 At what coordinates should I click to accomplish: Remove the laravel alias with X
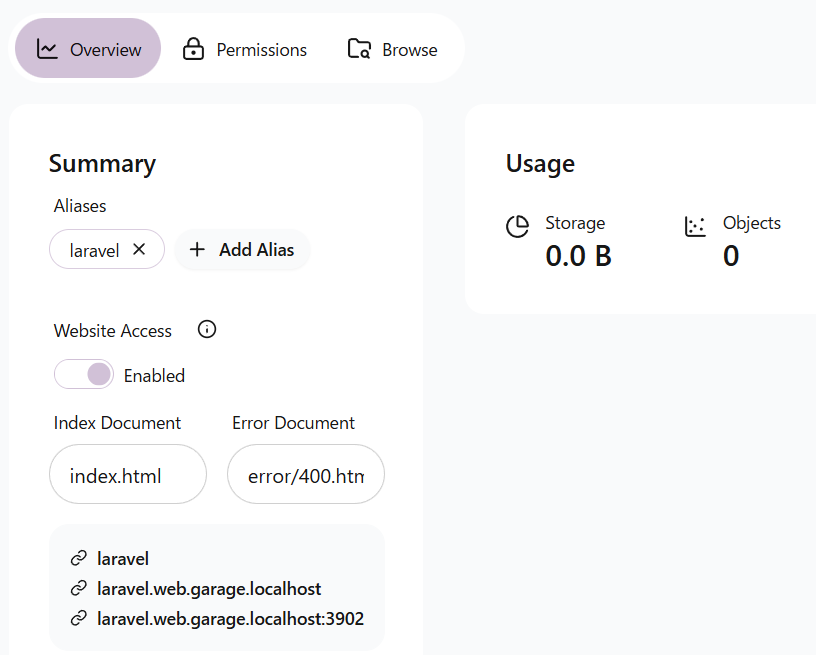(139, 249)
